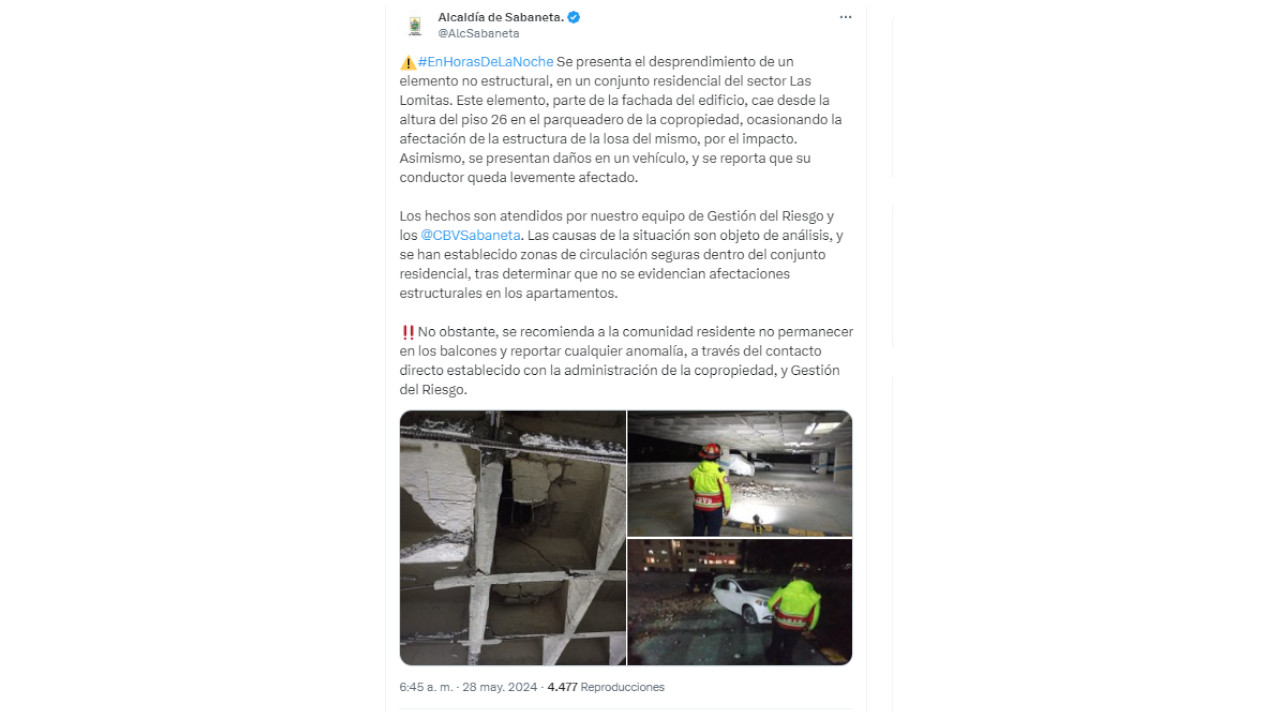Click the paragraph starting with 'No obstante'
Viewport: 1280px width, 720px height.
626,361
